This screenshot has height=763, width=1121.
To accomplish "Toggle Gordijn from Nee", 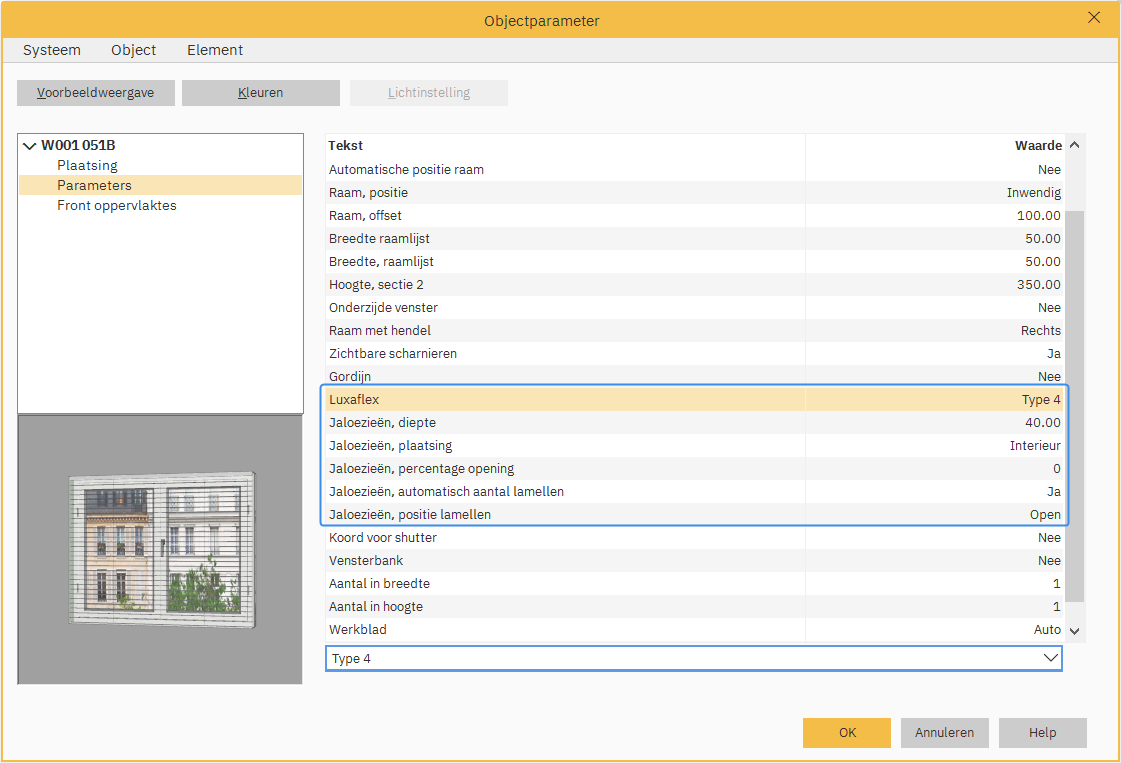I will point(693,376).
